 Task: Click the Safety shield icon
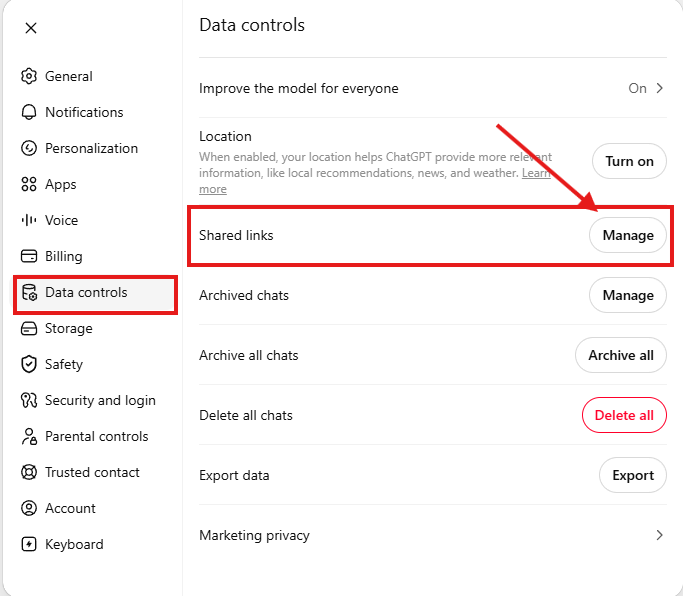29,364
